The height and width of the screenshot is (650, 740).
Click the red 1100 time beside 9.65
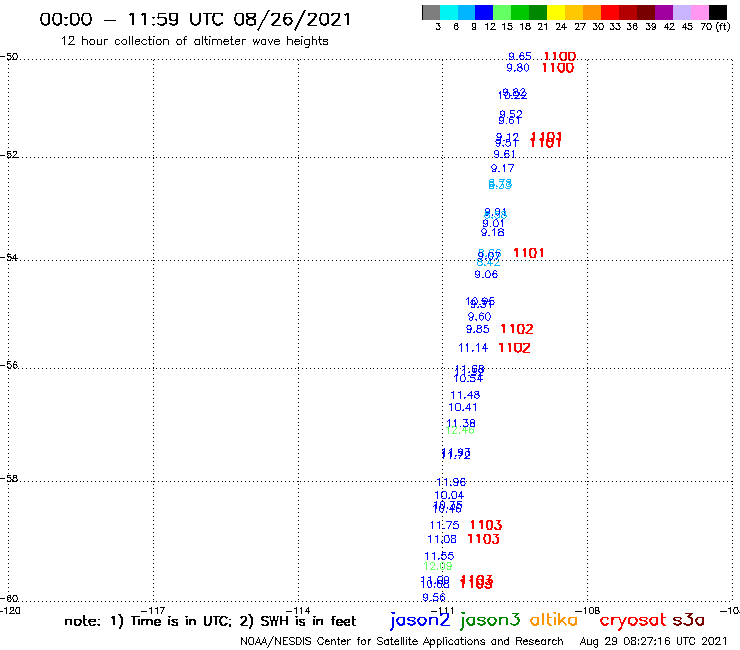pos(560,57)
